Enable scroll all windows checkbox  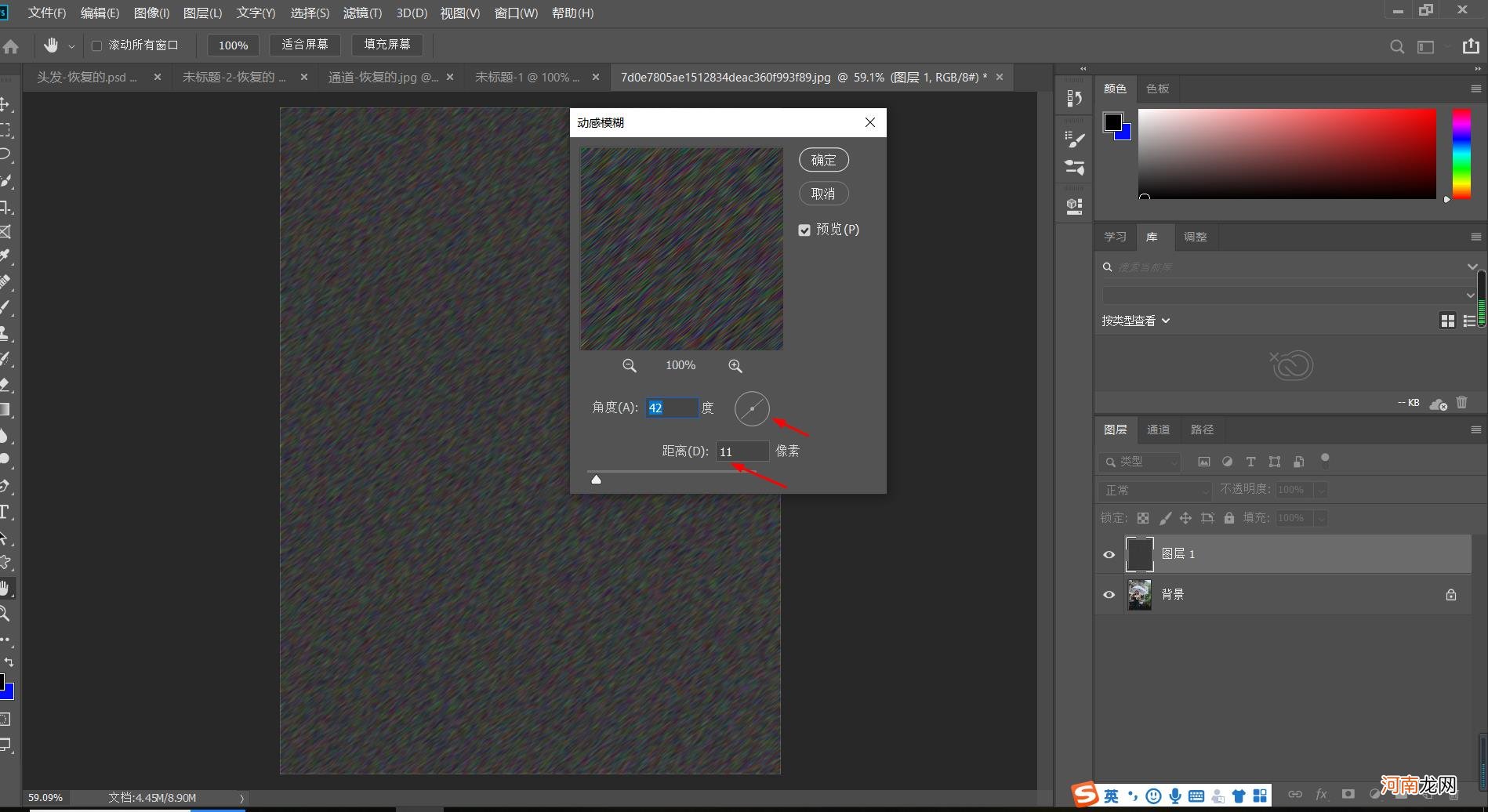point(97,45)
